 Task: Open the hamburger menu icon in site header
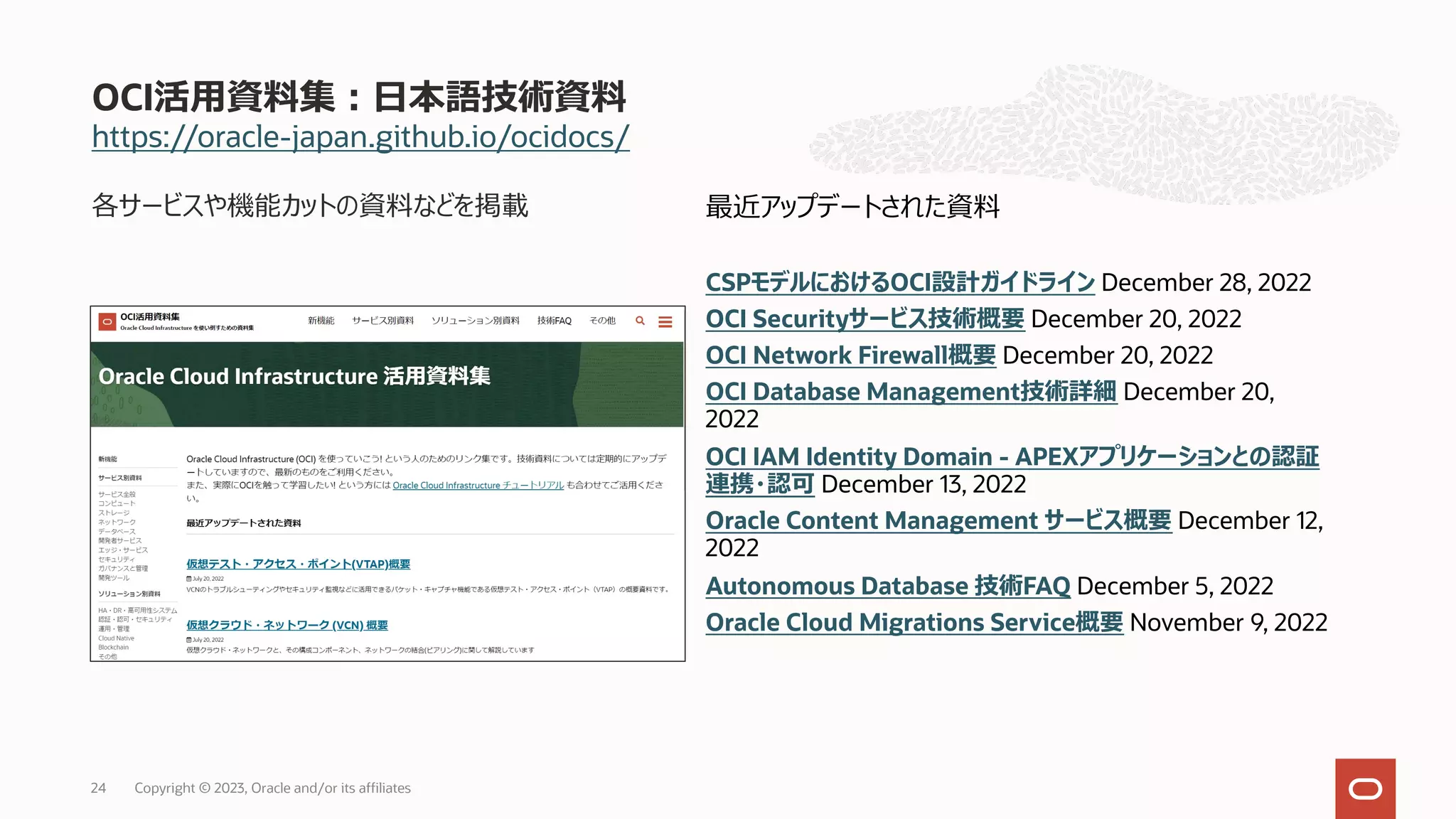click(665, 322)
